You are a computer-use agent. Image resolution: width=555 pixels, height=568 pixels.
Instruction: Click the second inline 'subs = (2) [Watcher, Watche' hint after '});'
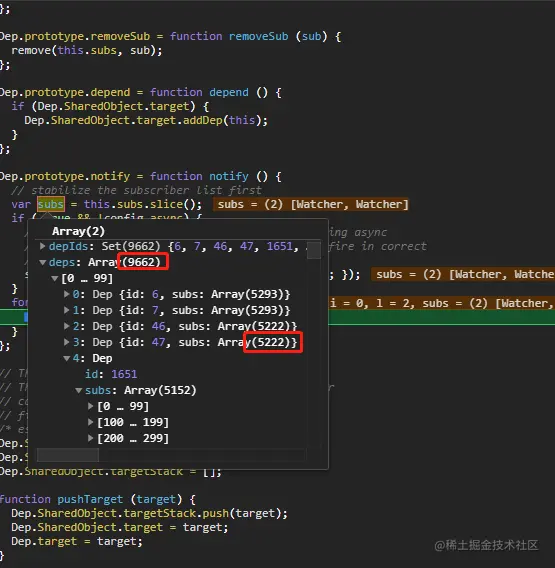[463, 274]
